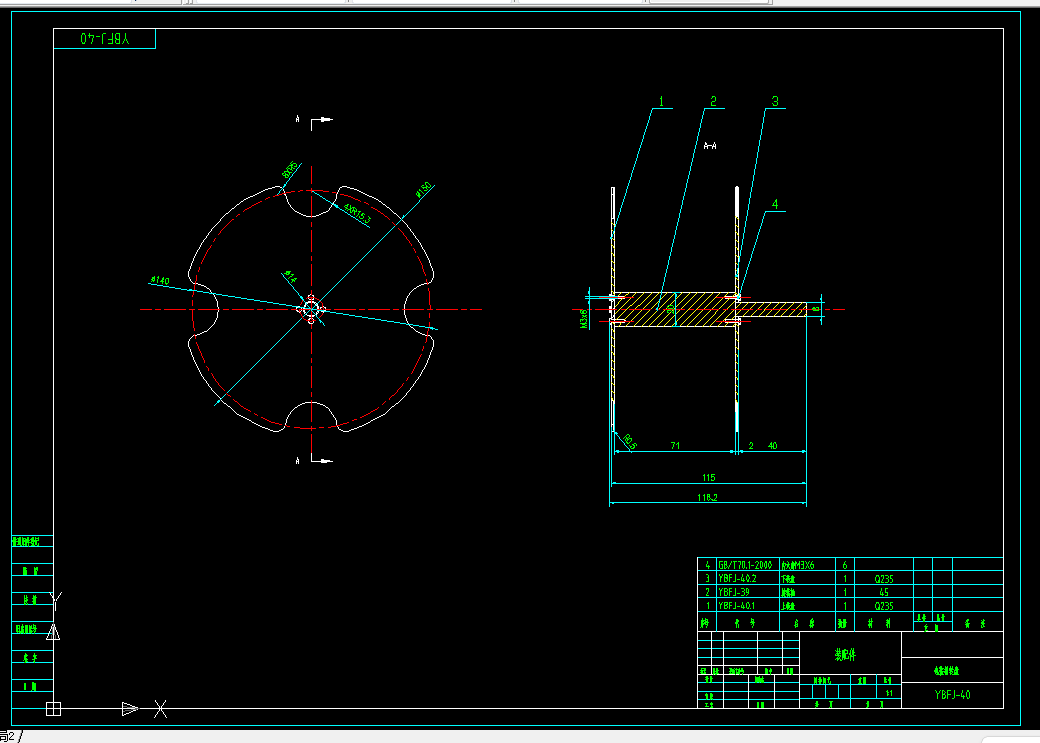Image resolution: width=1040 pixels, height=743 pixels.
Task: Select YBFJ-40 drawing number in title block
Action: (952, 695)
